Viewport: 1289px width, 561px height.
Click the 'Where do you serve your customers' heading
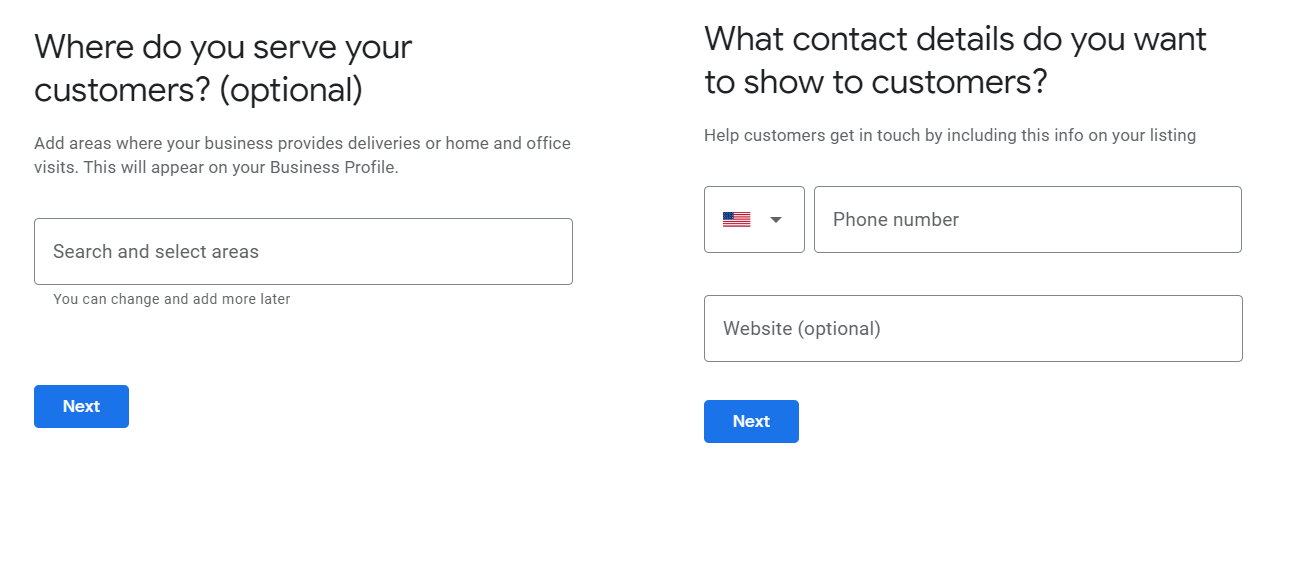point(223,68)
